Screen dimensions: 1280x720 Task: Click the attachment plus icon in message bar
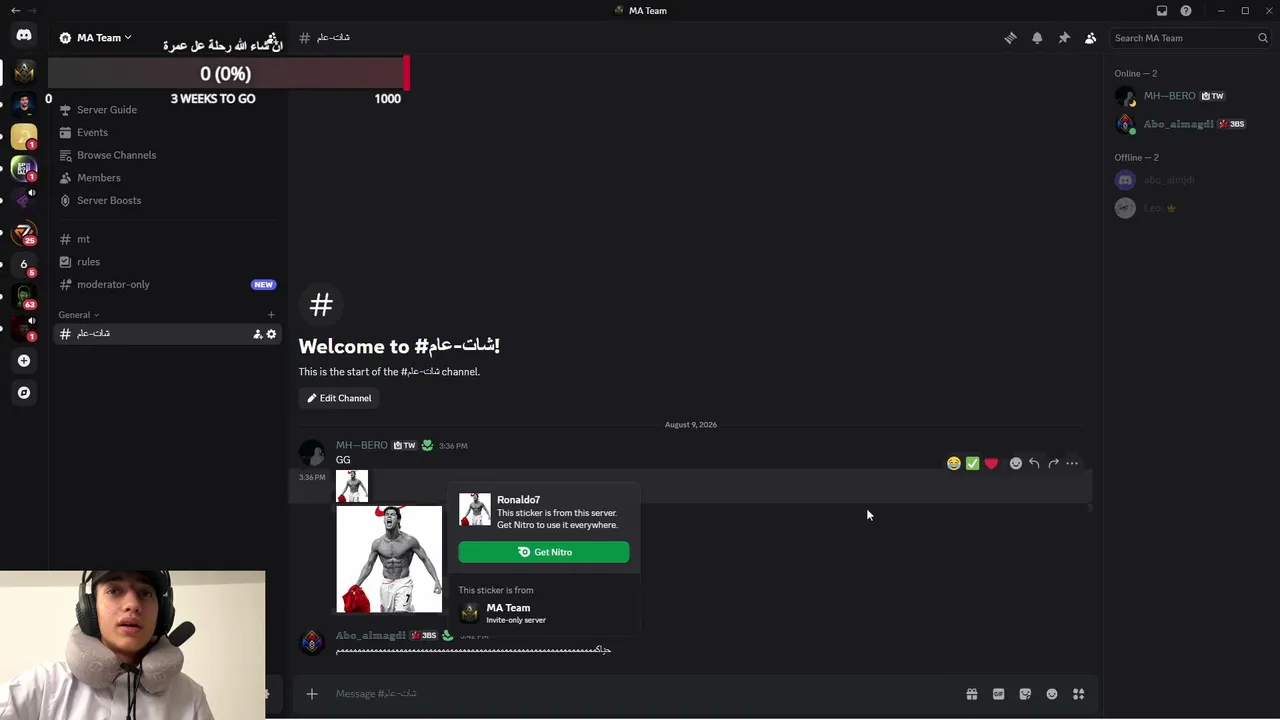click(312, 694)
